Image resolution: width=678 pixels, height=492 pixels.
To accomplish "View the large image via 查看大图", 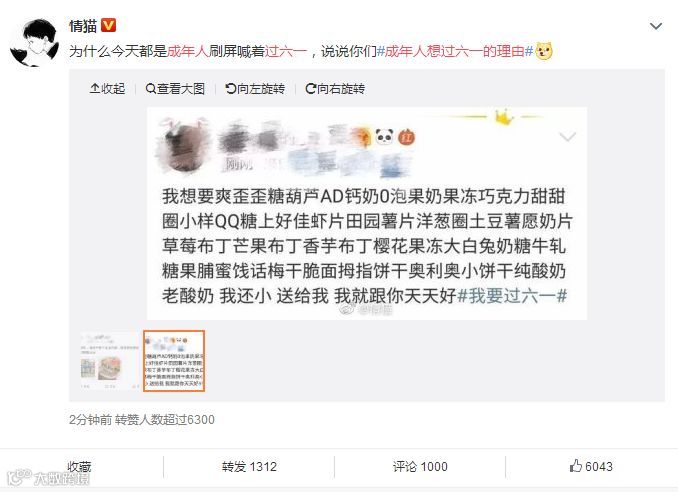I will tap(175, 89).
